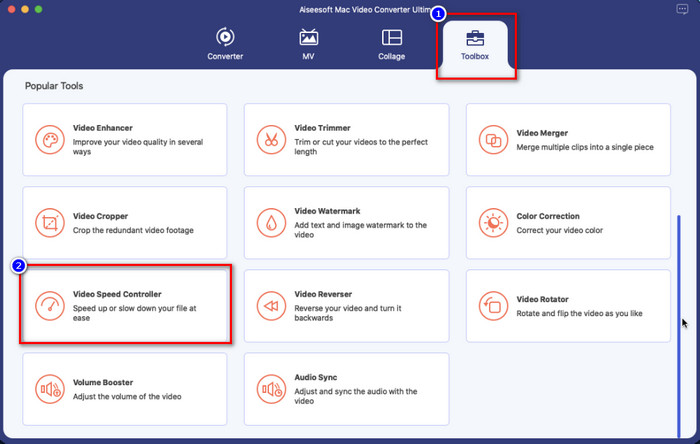Open the Video Reverser tool title

click(x=323, y=294)
